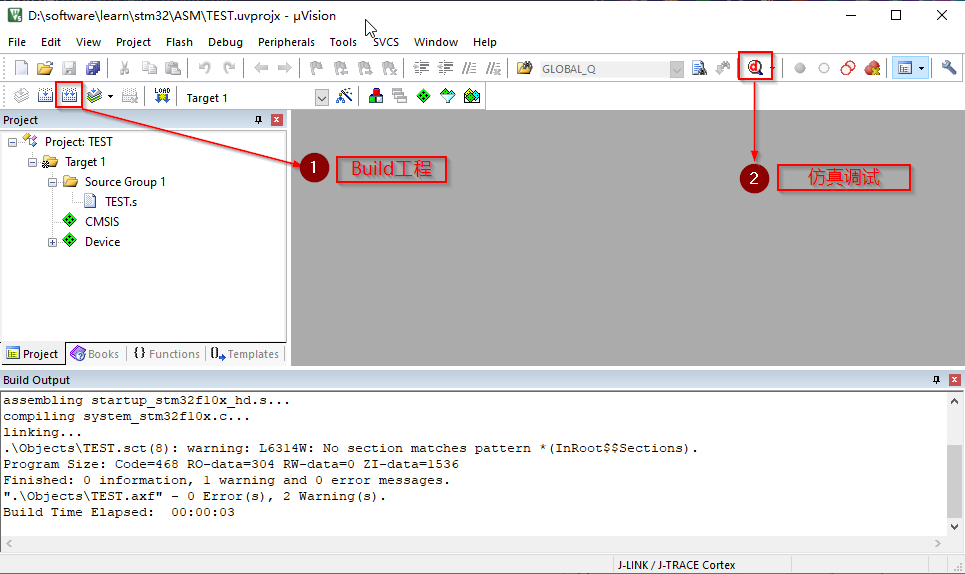Translate the current file with the first build-toolbar icon
This screenshot has width=965, height=574.
pos(22,96)
